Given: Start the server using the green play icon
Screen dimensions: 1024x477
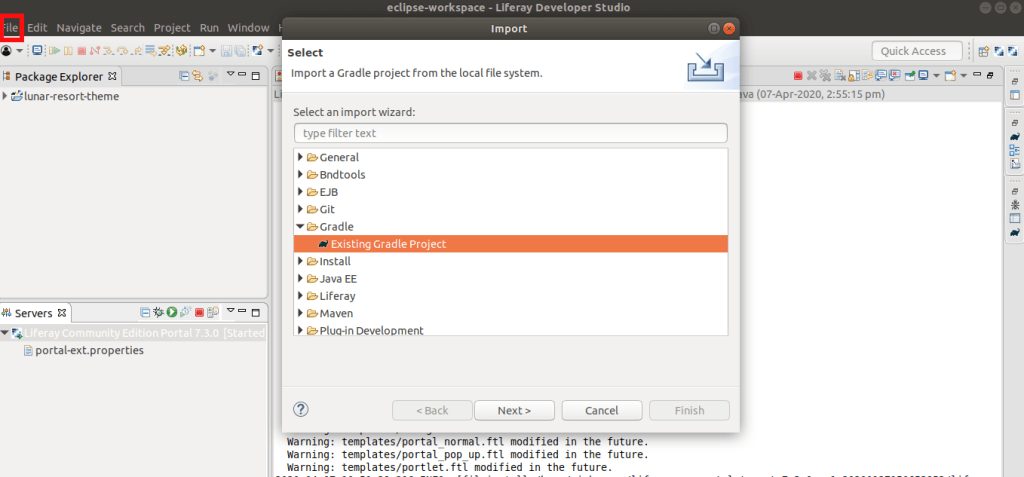Looking at the screenshot, I should tap(172, 313).
